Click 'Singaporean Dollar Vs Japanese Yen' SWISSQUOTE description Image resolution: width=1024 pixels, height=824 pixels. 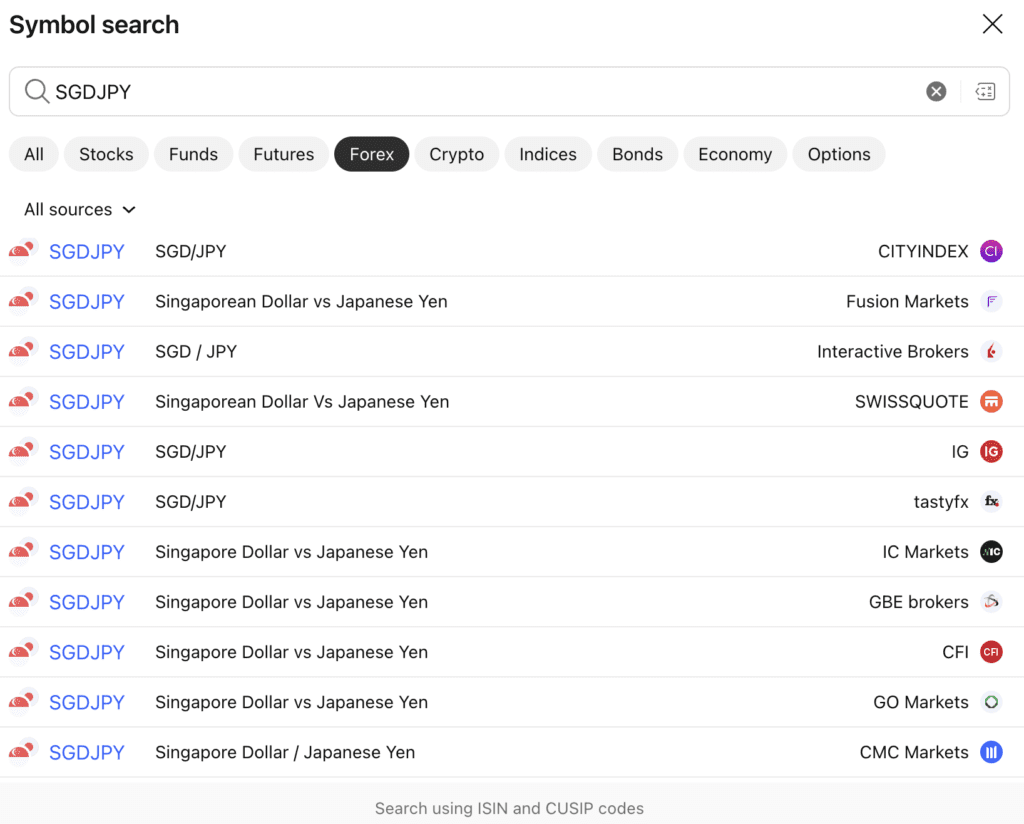tap(302, 402)
